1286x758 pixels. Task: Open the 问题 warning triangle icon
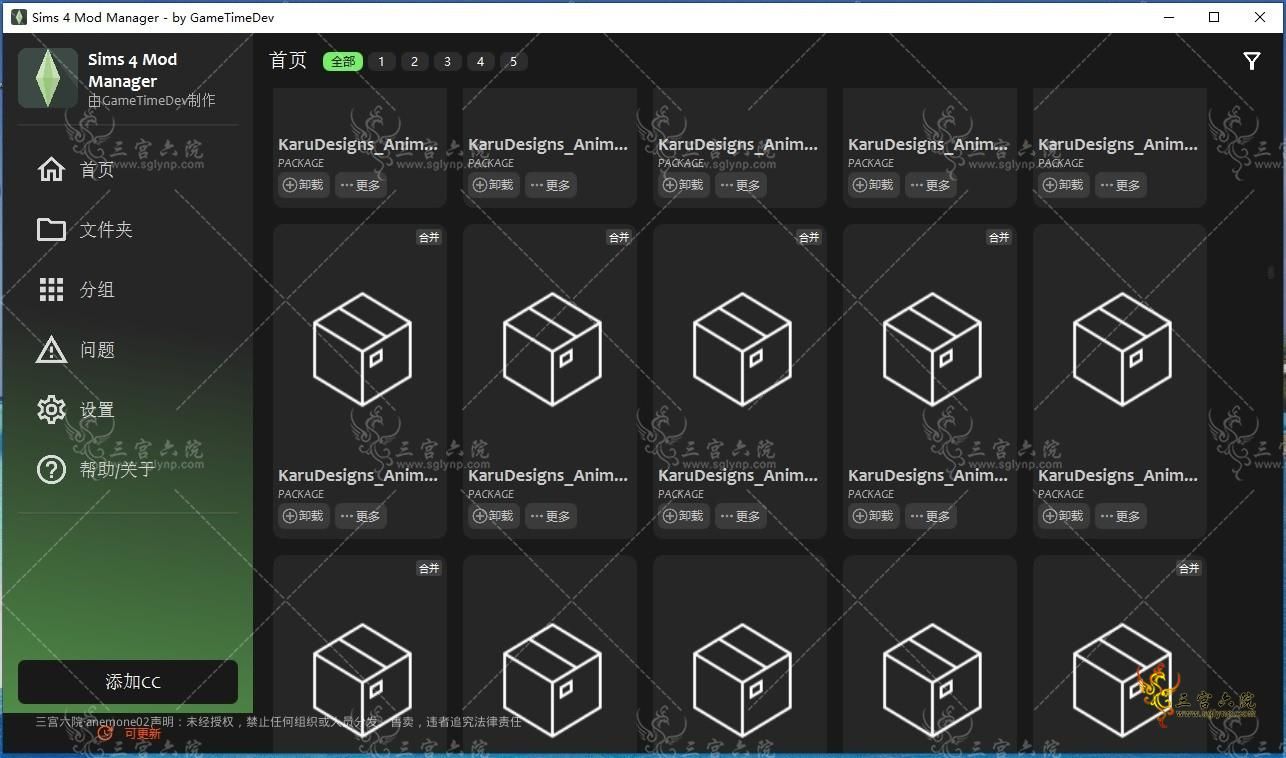point(51,349)
